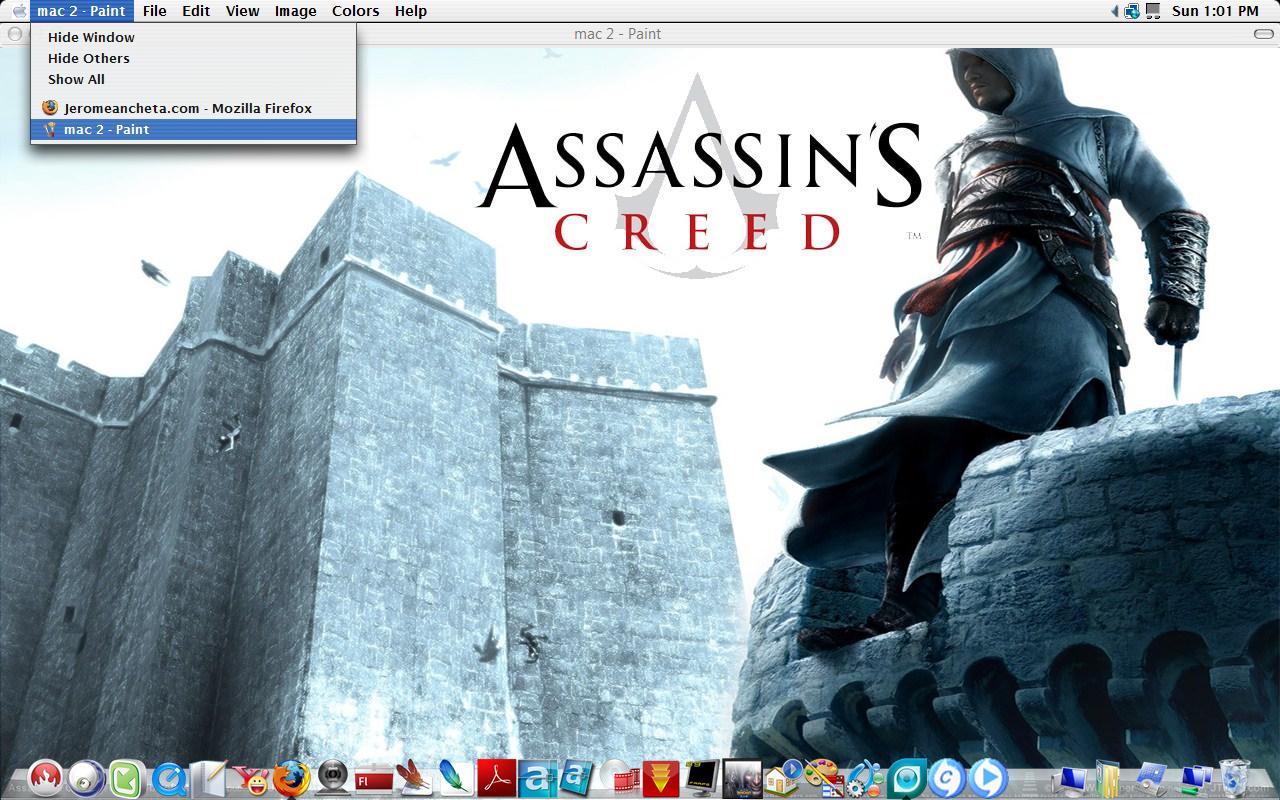
Task: Open the Help menu
Action: pyautogui.click(x=410, y=11)
